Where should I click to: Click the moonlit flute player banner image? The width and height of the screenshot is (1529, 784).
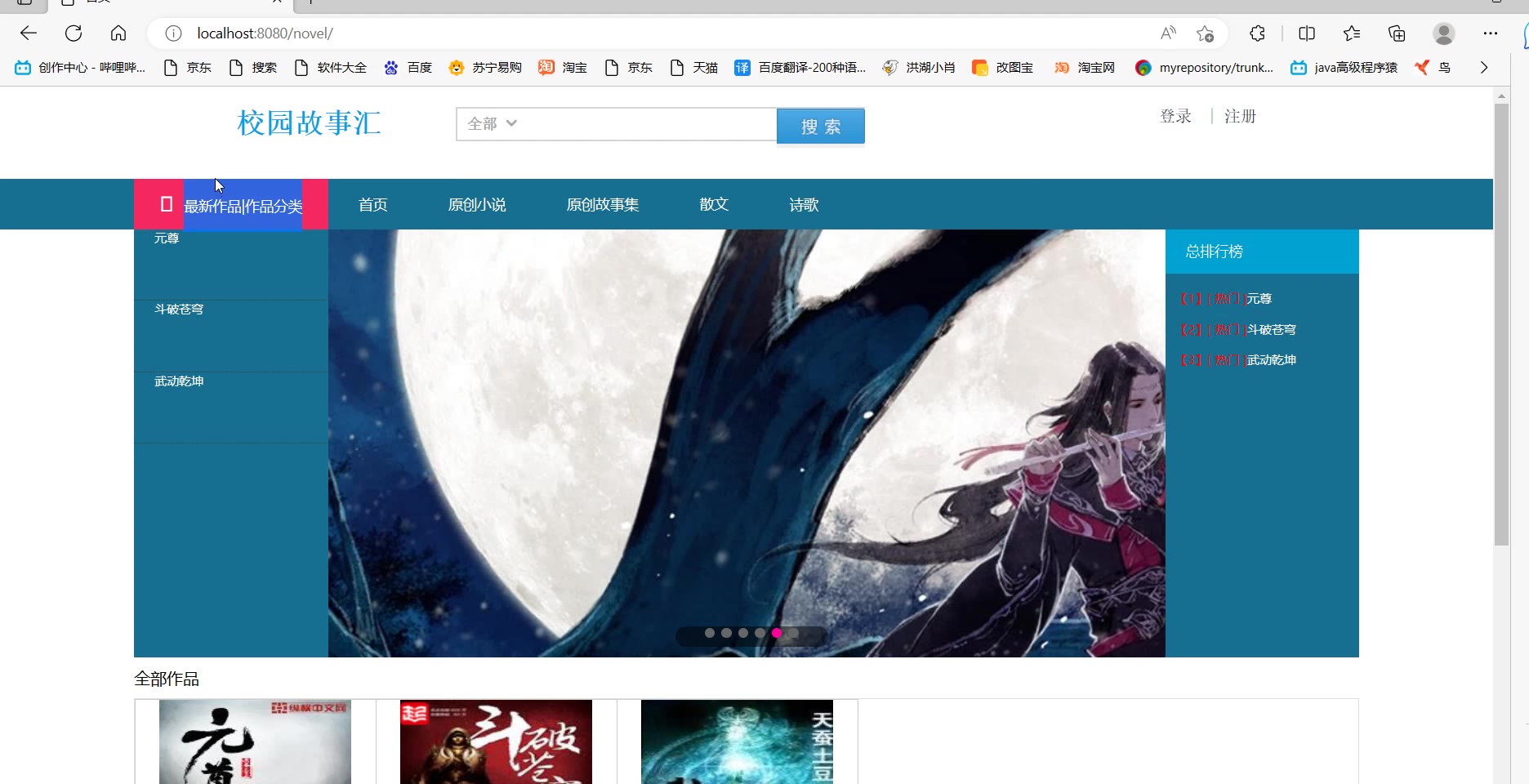(x=747, y=443)
